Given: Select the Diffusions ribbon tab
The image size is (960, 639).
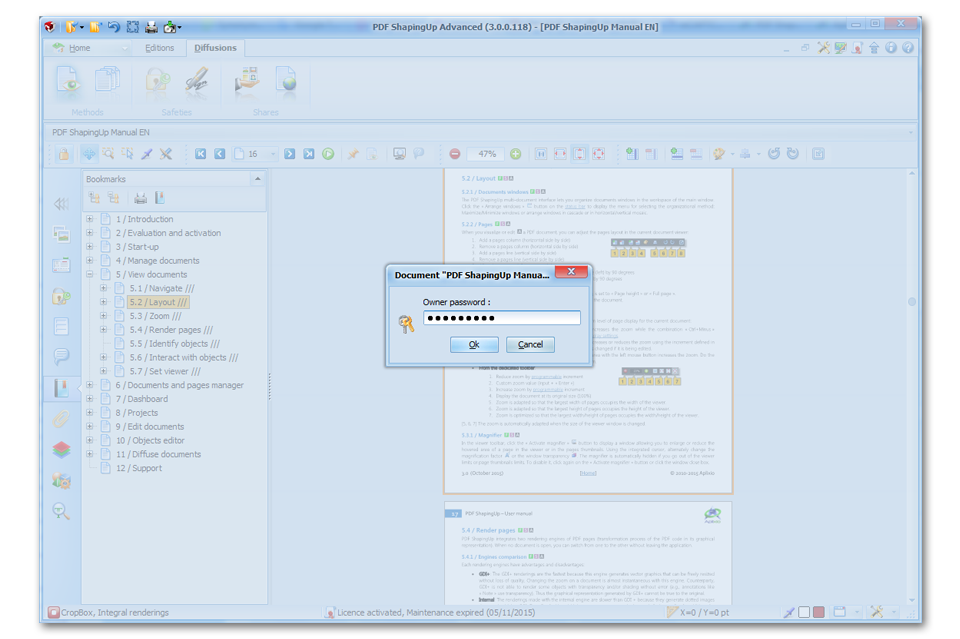Looking at the screenshot, I should (x=215, y=48).
